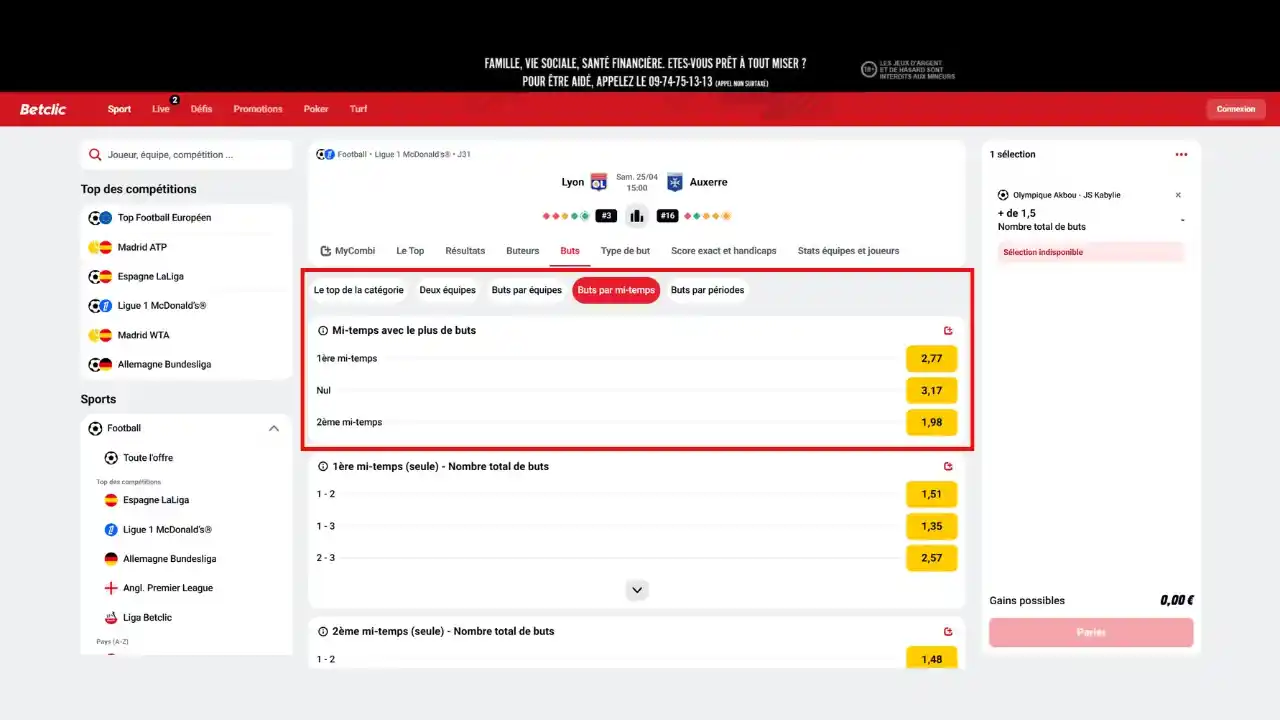The image size is (1280, 720).
Task: Open Turf from the top navigation
Action: (358, 109)
